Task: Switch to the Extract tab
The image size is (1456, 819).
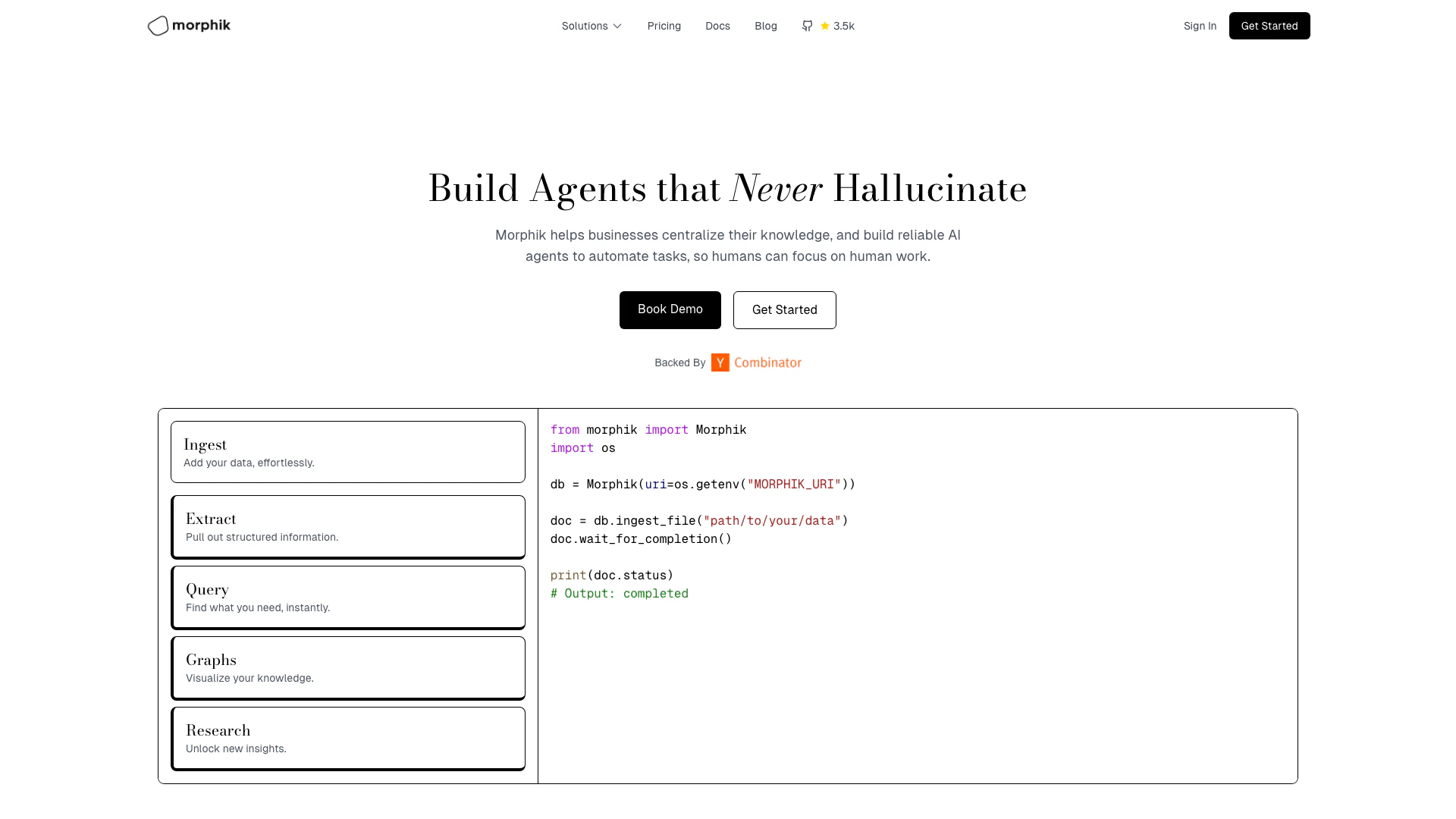Action: click(x=347, y=526)
